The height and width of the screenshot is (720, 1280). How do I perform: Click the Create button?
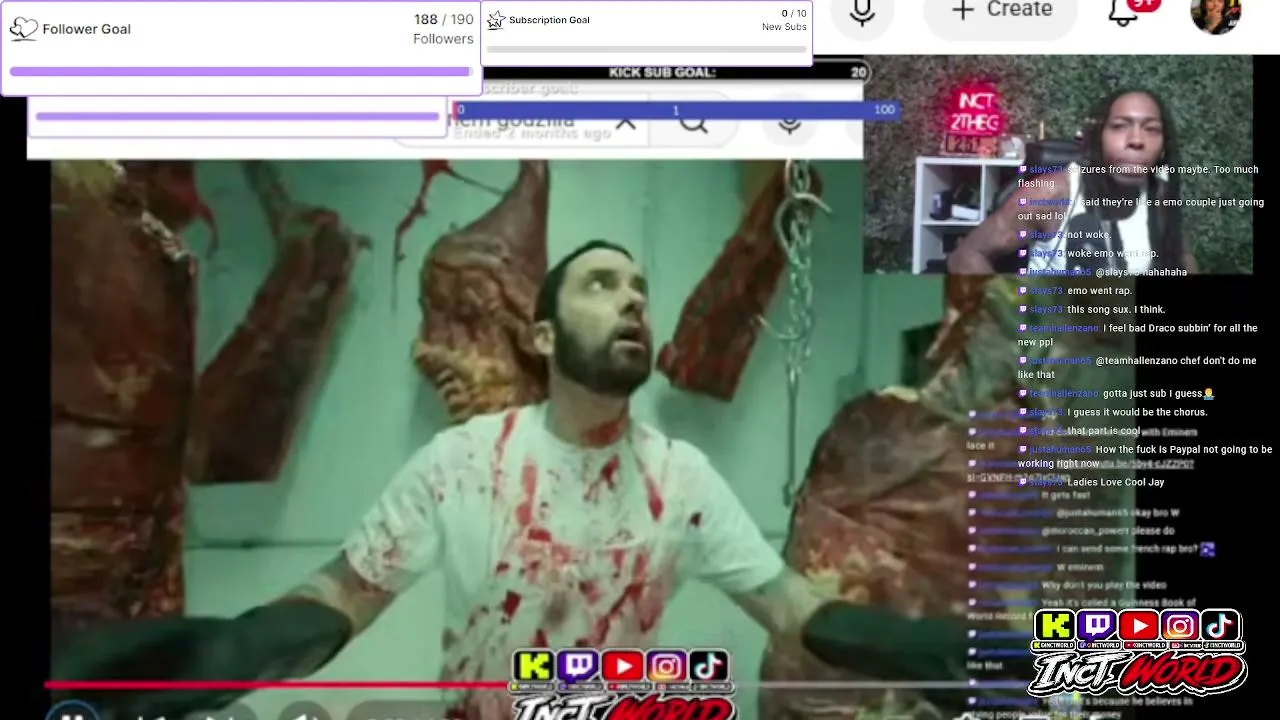1003,10
